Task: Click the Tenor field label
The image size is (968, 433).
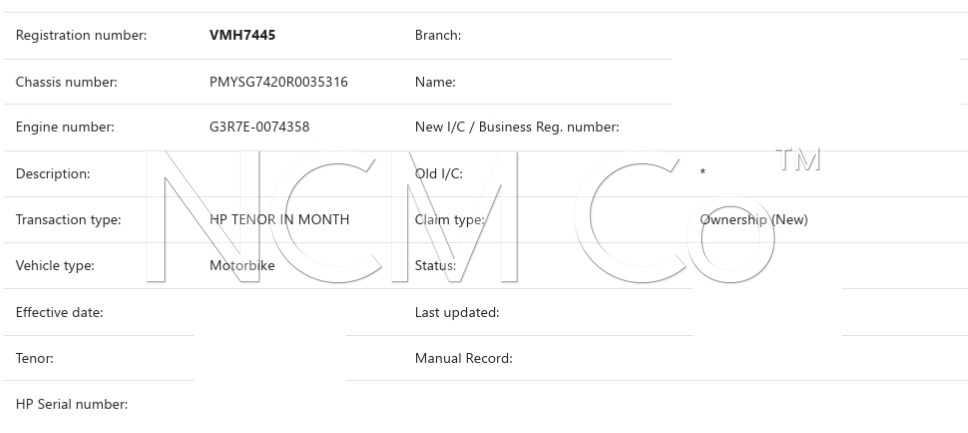Action: click(34, 358)
